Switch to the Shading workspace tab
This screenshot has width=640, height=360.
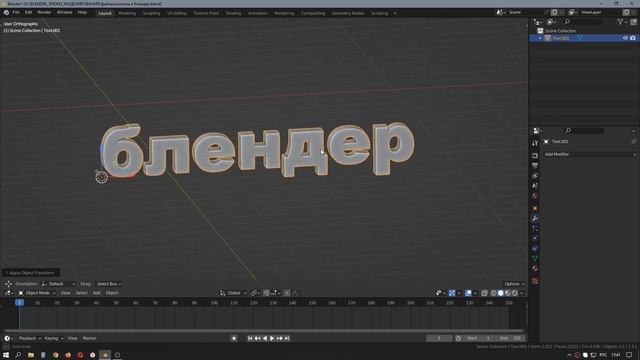click(x=233, y=13)
